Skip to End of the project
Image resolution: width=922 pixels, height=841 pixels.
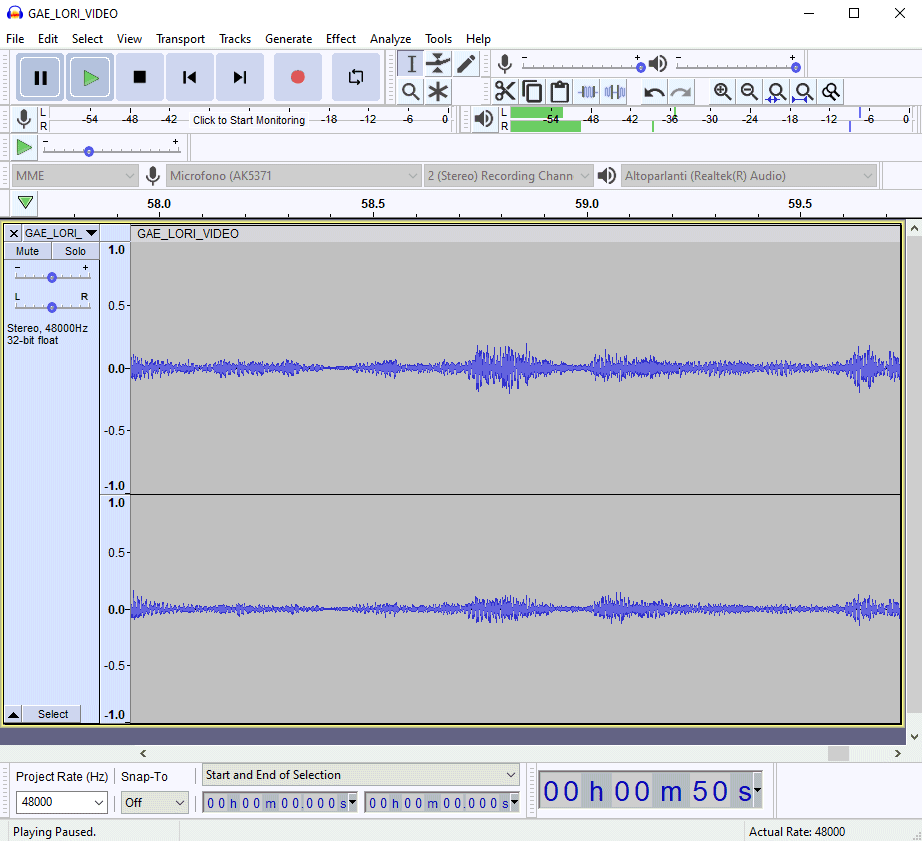[x=239, y=77]
